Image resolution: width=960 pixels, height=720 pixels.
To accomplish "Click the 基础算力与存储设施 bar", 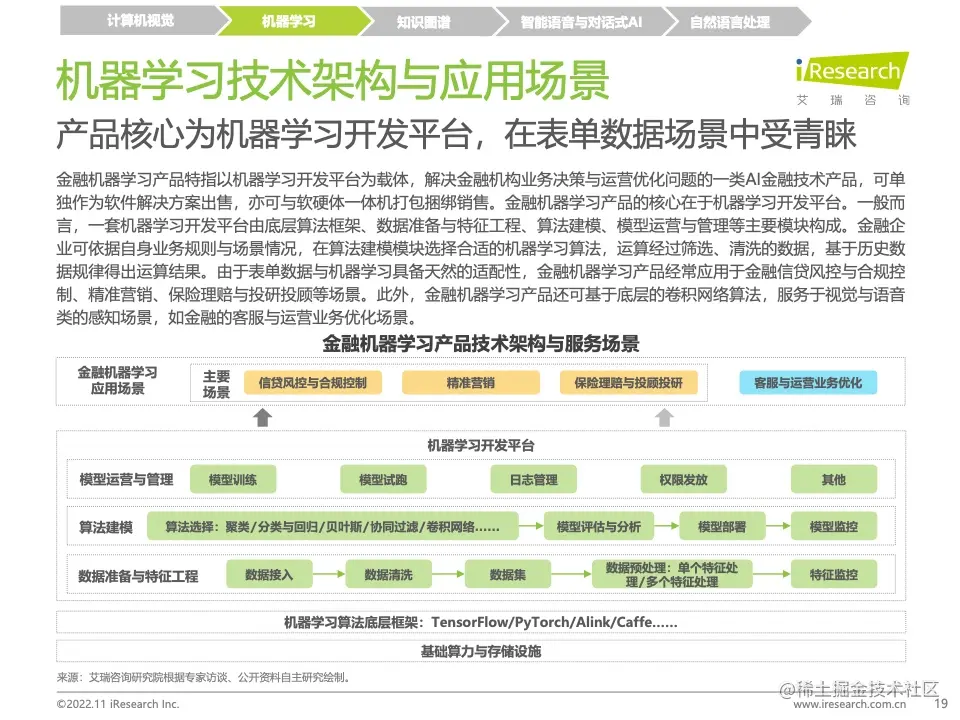I will click(481, 651).
